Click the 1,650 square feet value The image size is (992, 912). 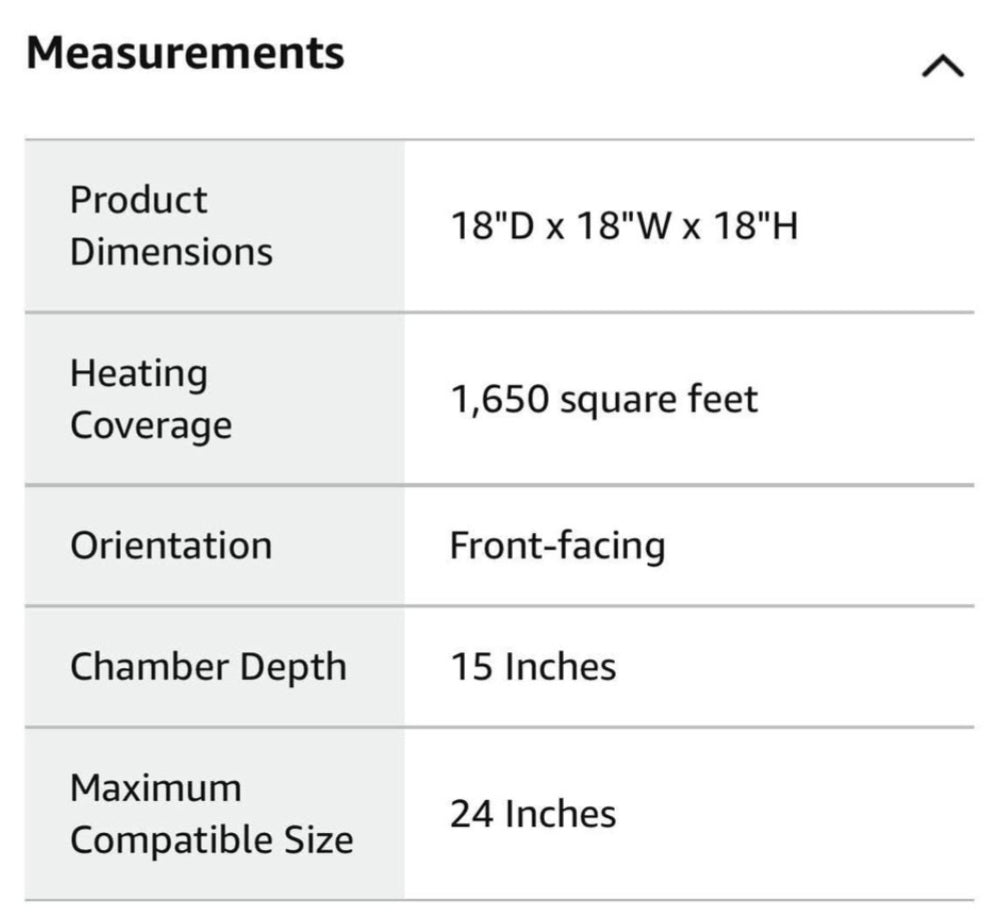[603, 400]
